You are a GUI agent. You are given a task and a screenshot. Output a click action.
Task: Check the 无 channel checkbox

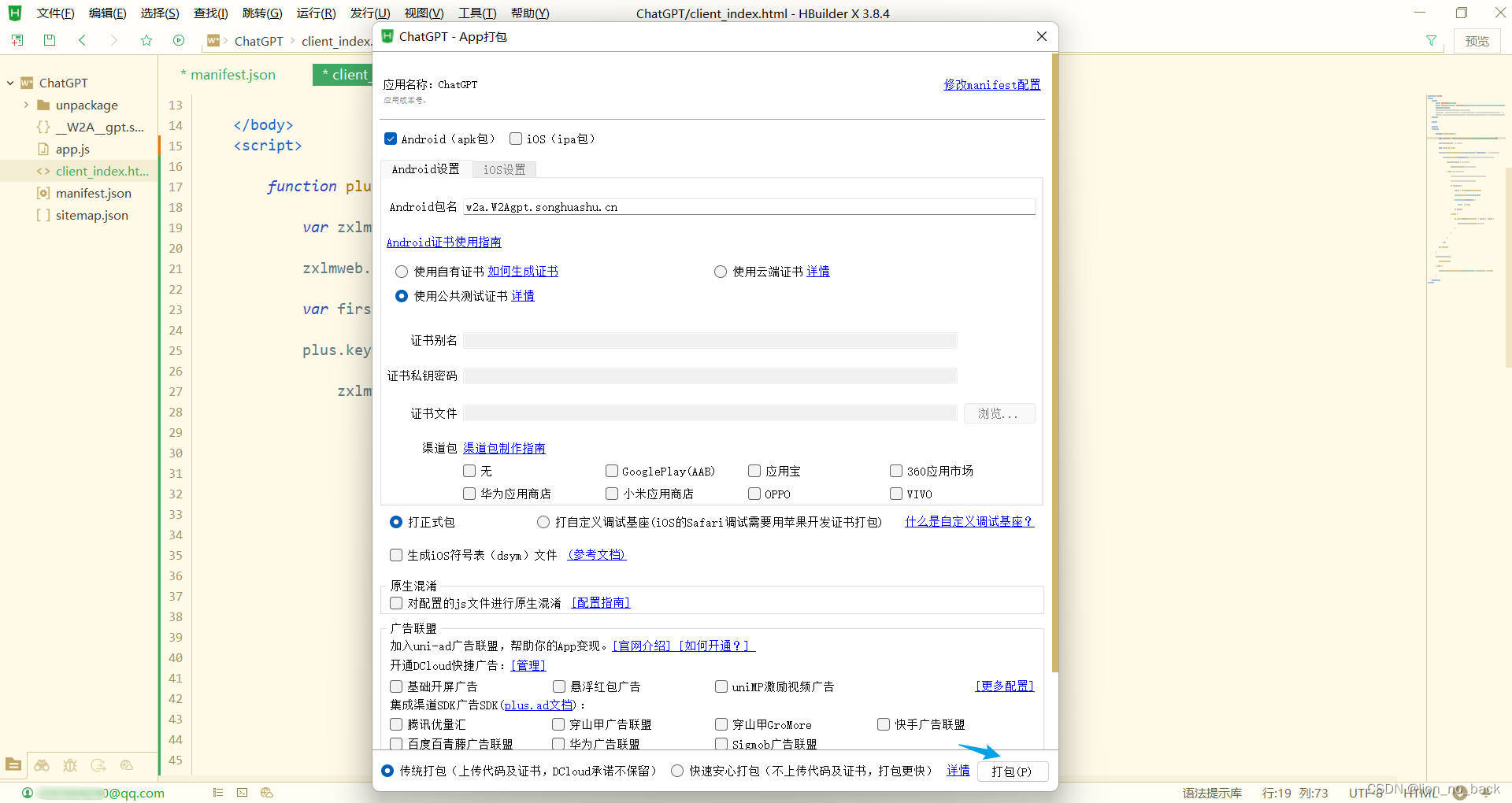point(469,471)
